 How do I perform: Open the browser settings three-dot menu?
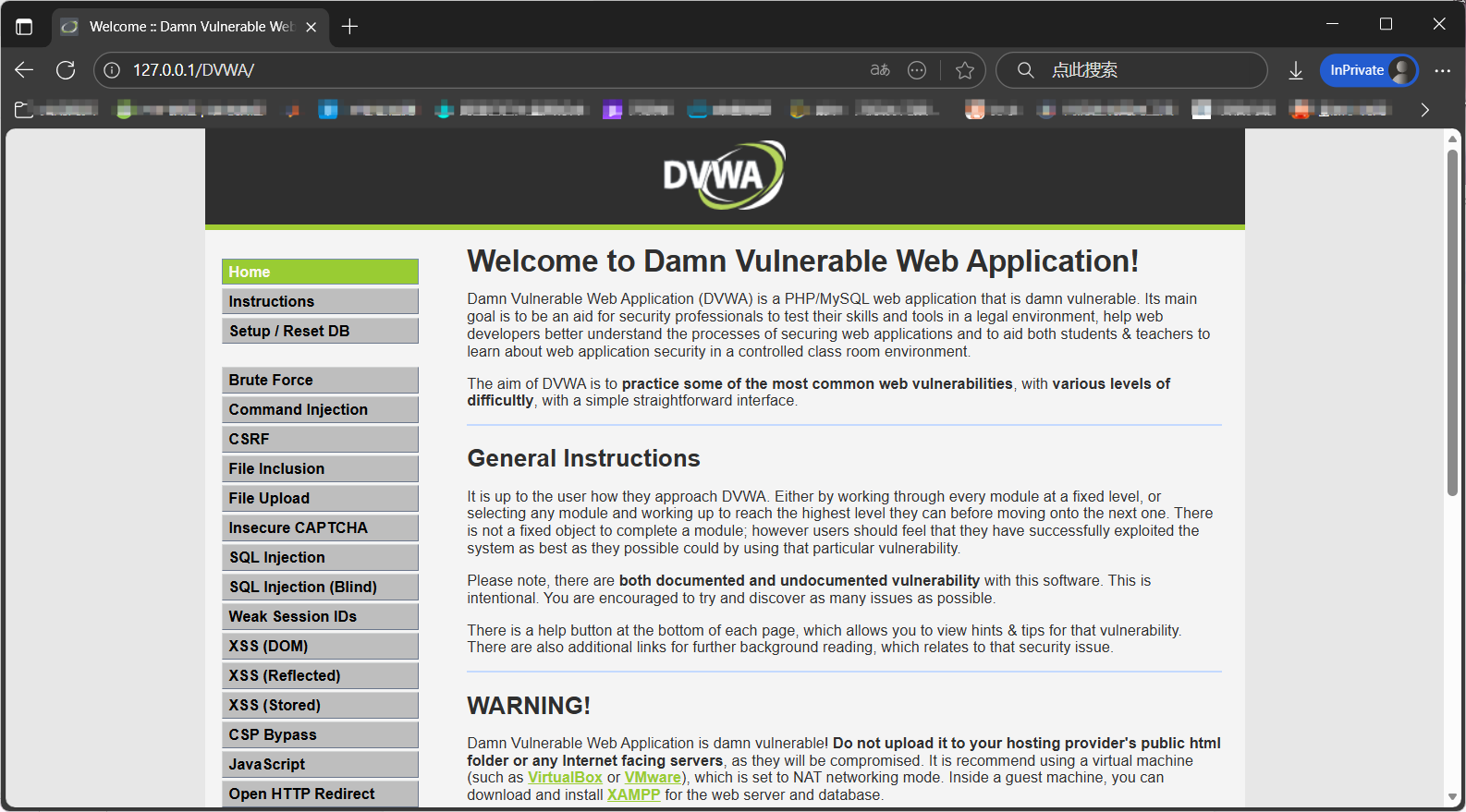[1442, 70]
